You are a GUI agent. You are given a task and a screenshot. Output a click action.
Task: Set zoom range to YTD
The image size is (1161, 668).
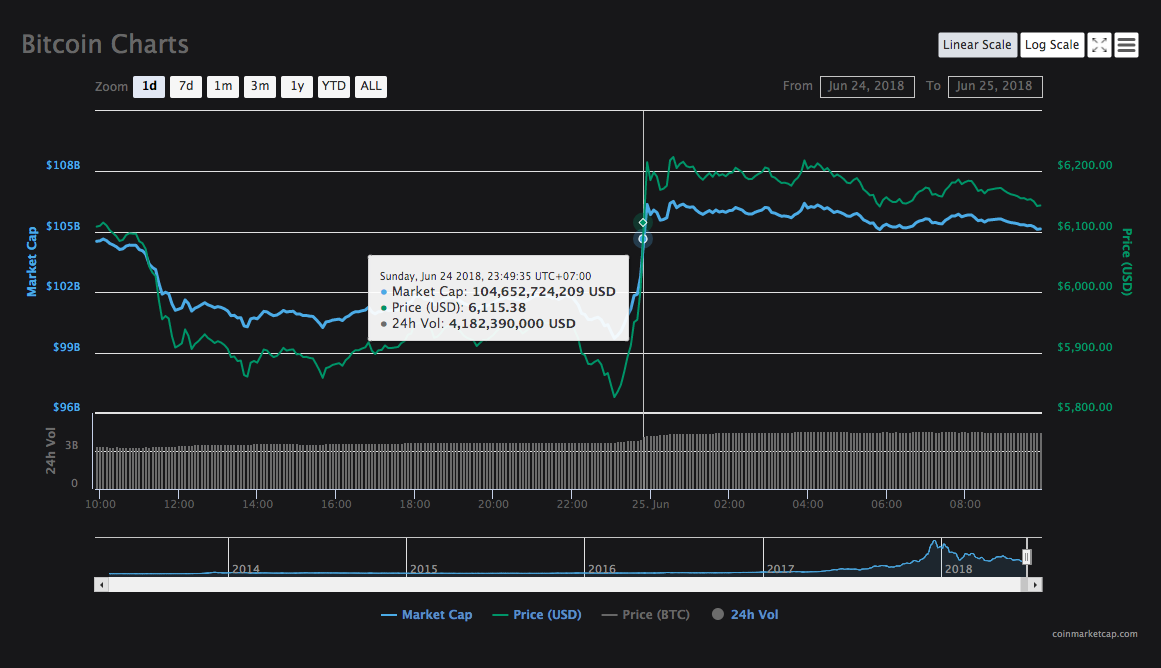(x=334, y=87)
